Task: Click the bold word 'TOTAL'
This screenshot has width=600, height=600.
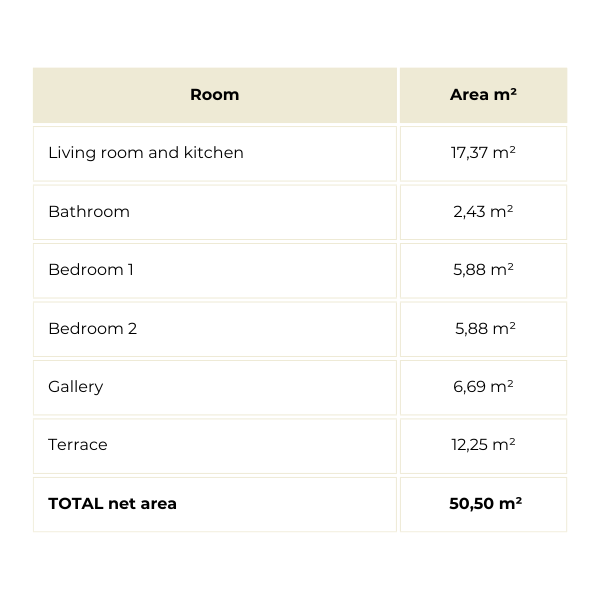Action: [76, 503]
